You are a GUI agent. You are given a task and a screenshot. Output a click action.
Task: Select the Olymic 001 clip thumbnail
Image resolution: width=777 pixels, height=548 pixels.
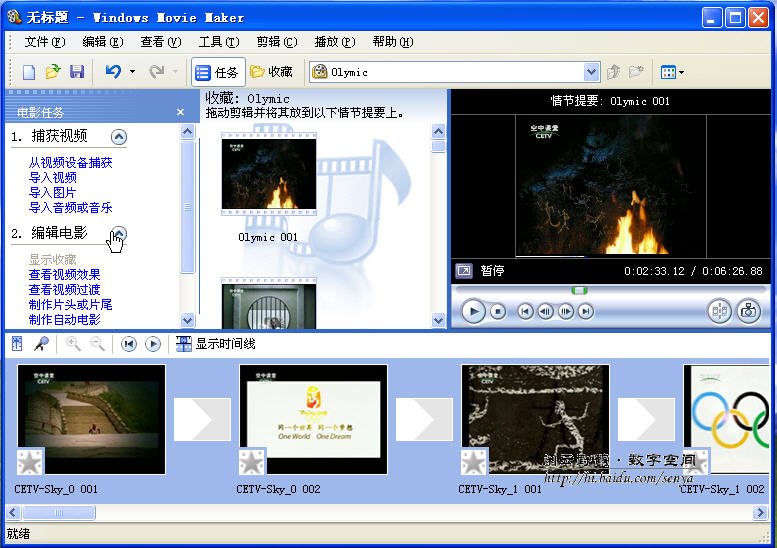pyautogui.click(x=269, y=174)
